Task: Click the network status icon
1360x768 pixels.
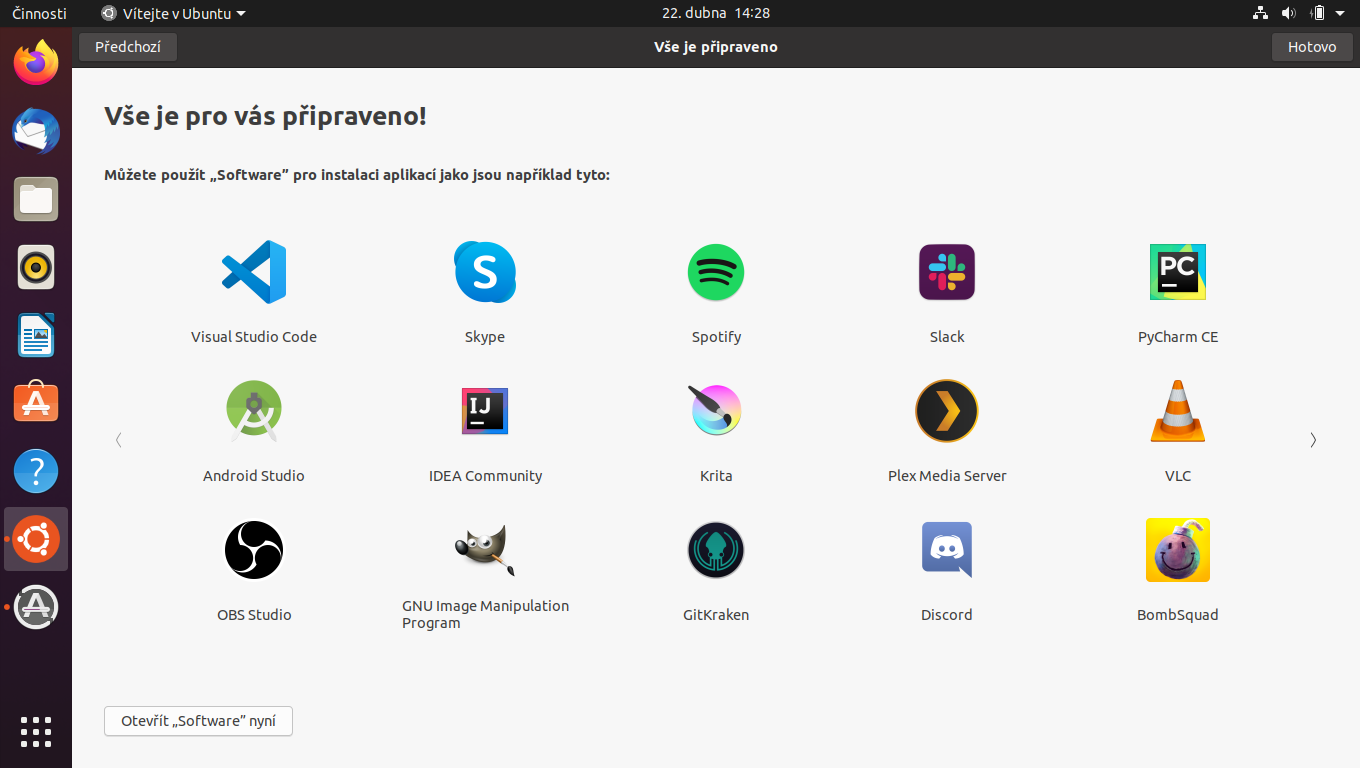Action: [1260, 13]
